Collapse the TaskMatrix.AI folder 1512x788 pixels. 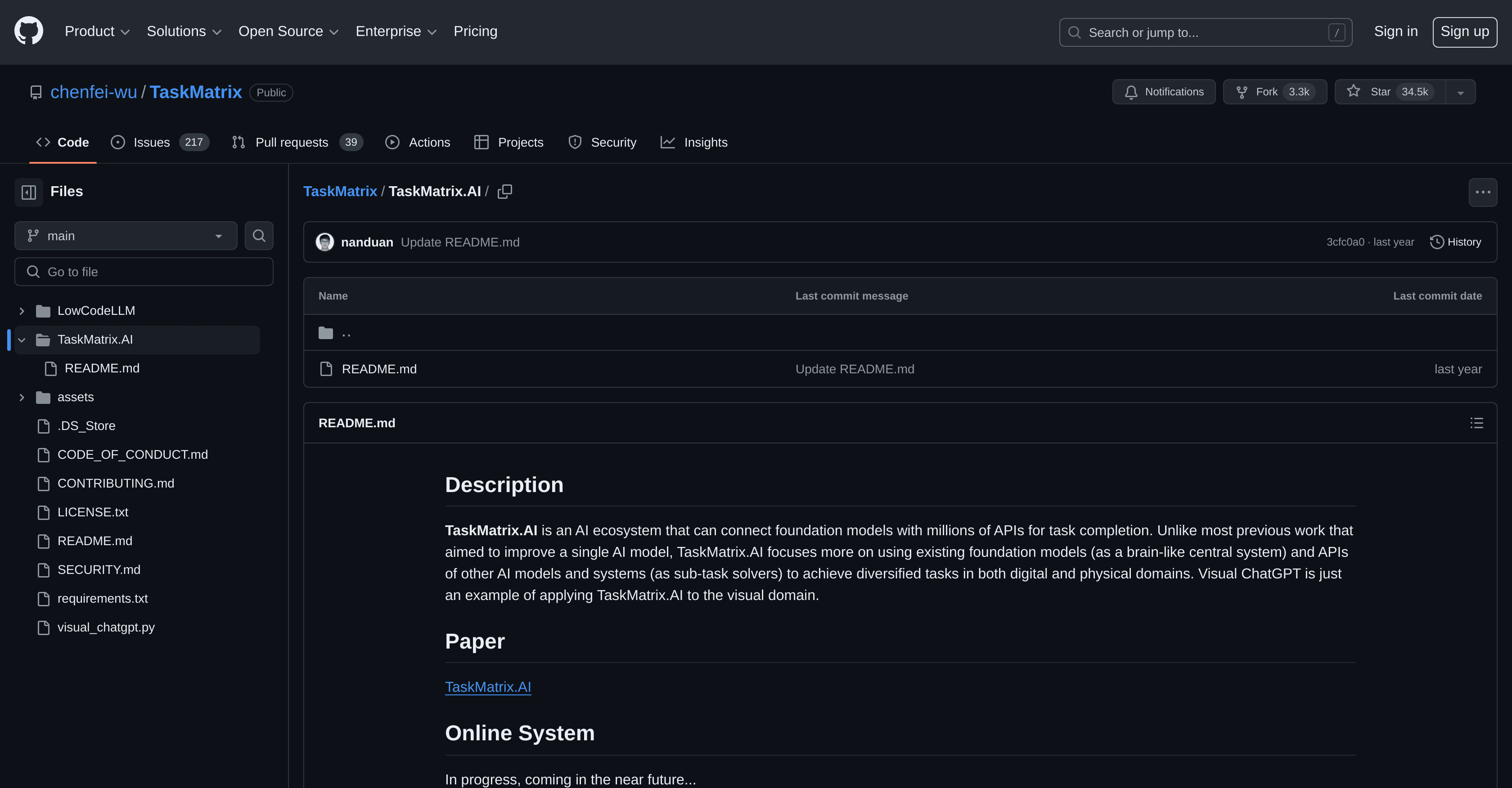click(x=22, y=340)
